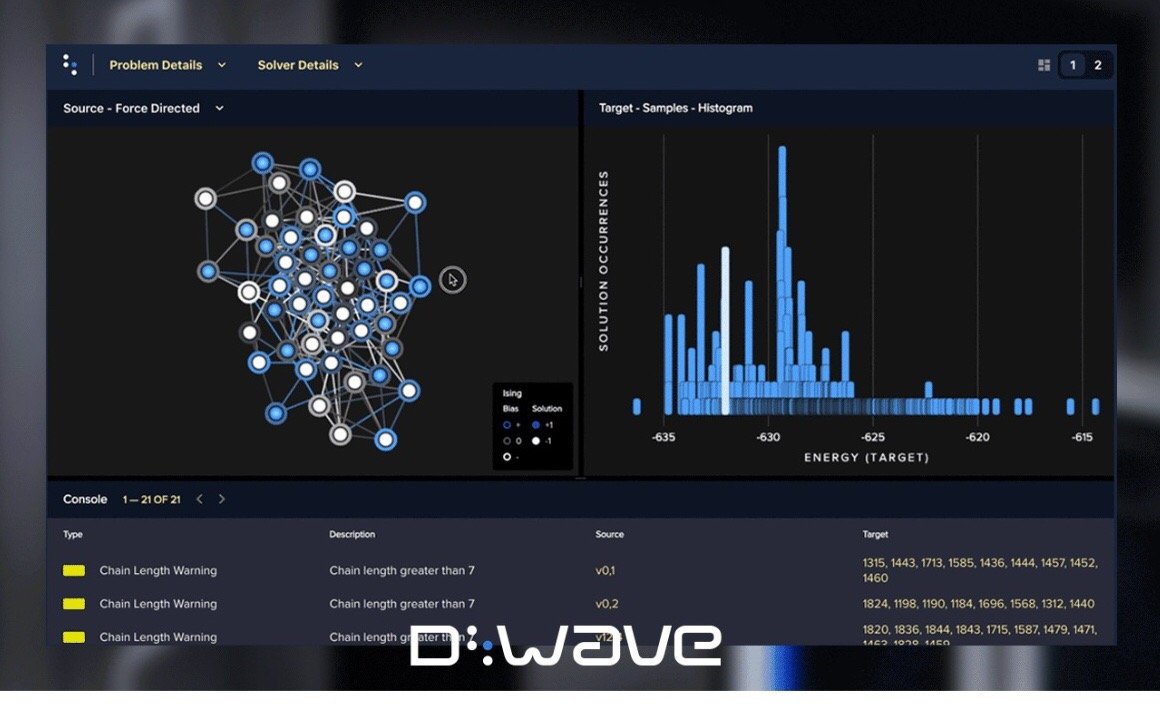Screen dimensions: 1160x716
Task: Click the Console panel label
Action: (85, 499)
